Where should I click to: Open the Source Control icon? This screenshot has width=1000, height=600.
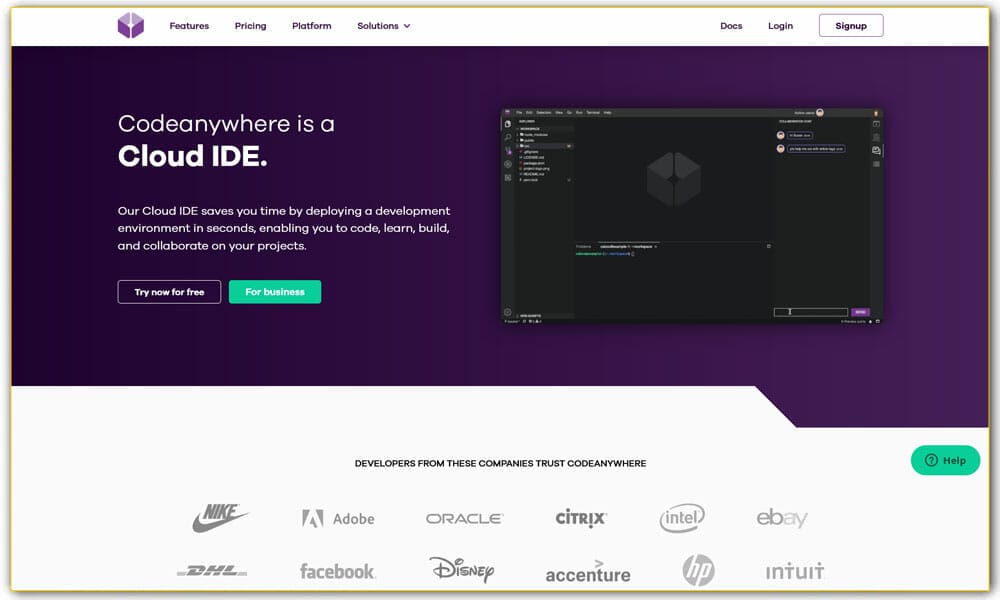pos(507,150)
